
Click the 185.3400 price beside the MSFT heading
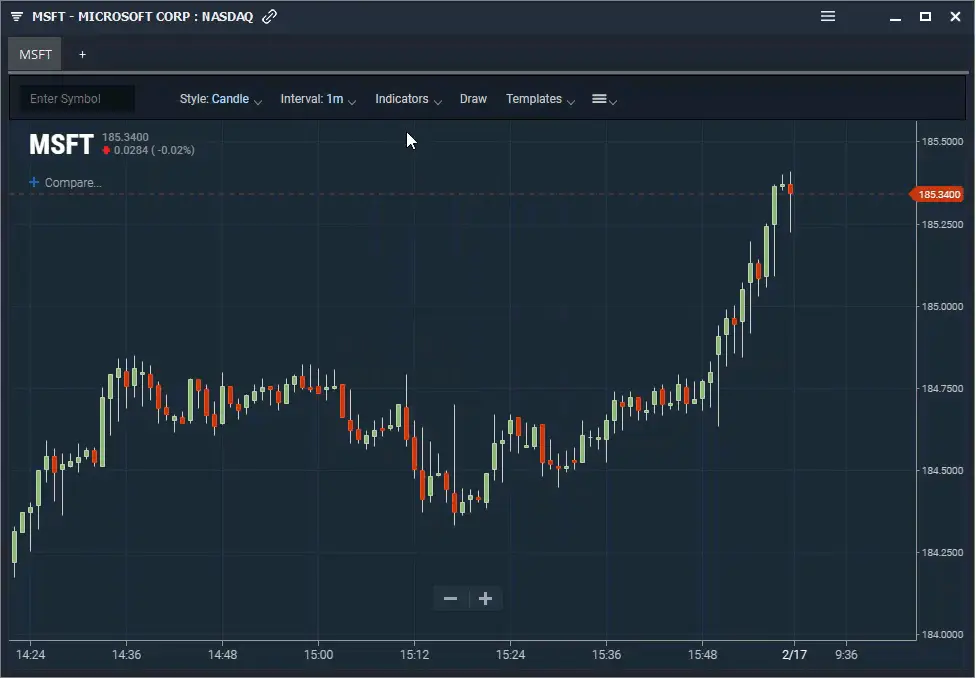125,137
